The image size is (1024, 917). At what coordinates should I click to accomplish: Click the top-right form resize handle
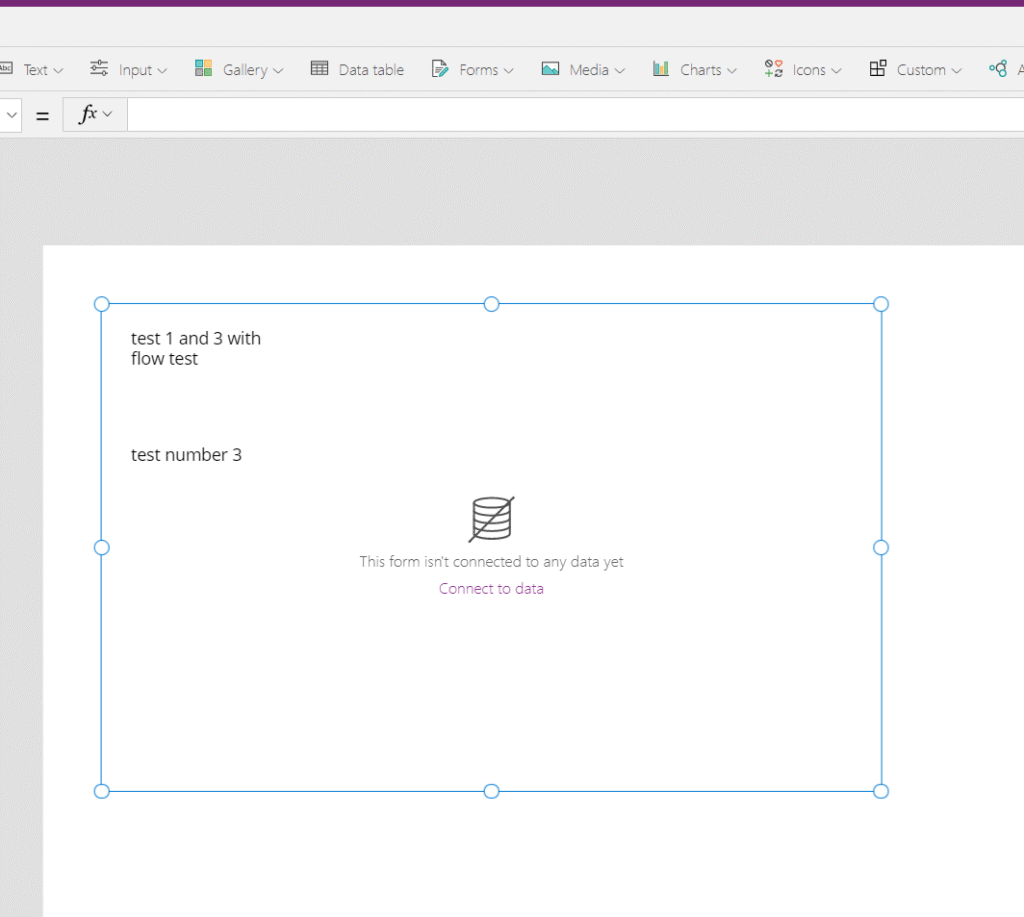pos(881,304)
